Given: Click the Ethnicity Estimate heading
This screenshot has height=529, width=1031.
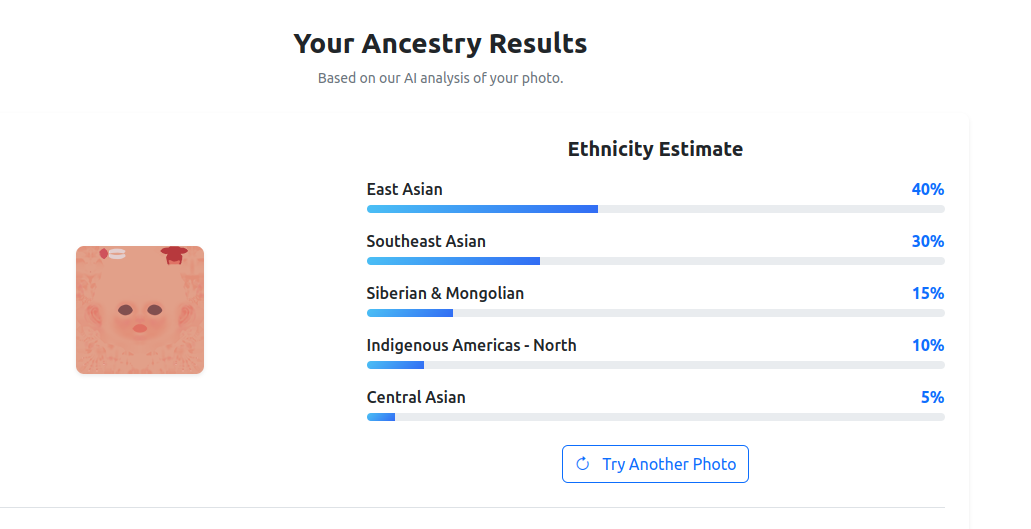Looking at the screenshot, I should pos(655,149).
